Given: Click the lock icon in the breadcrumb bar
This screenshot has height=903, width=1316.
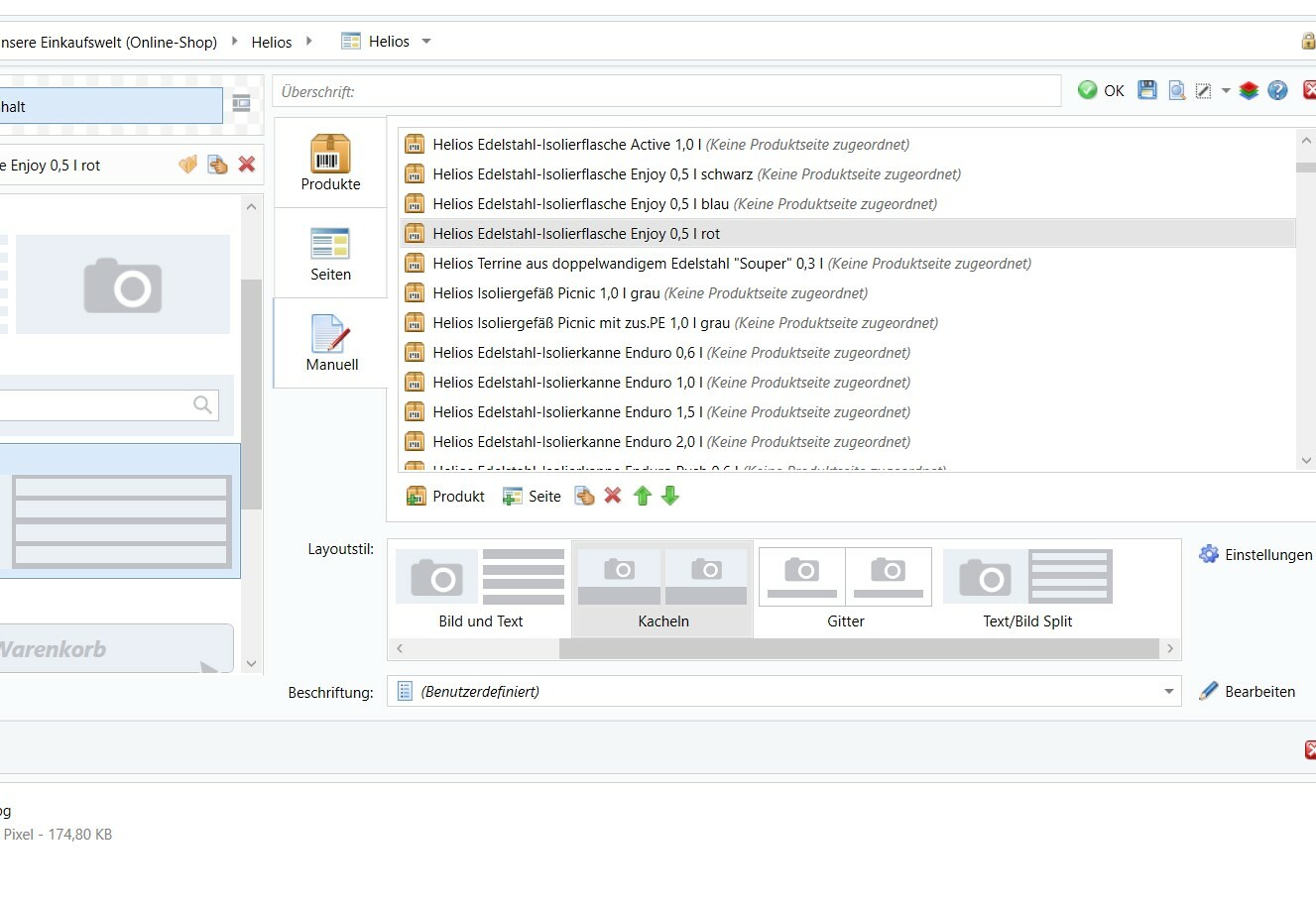Looking at the screenshot, I should pos(1309,41).
